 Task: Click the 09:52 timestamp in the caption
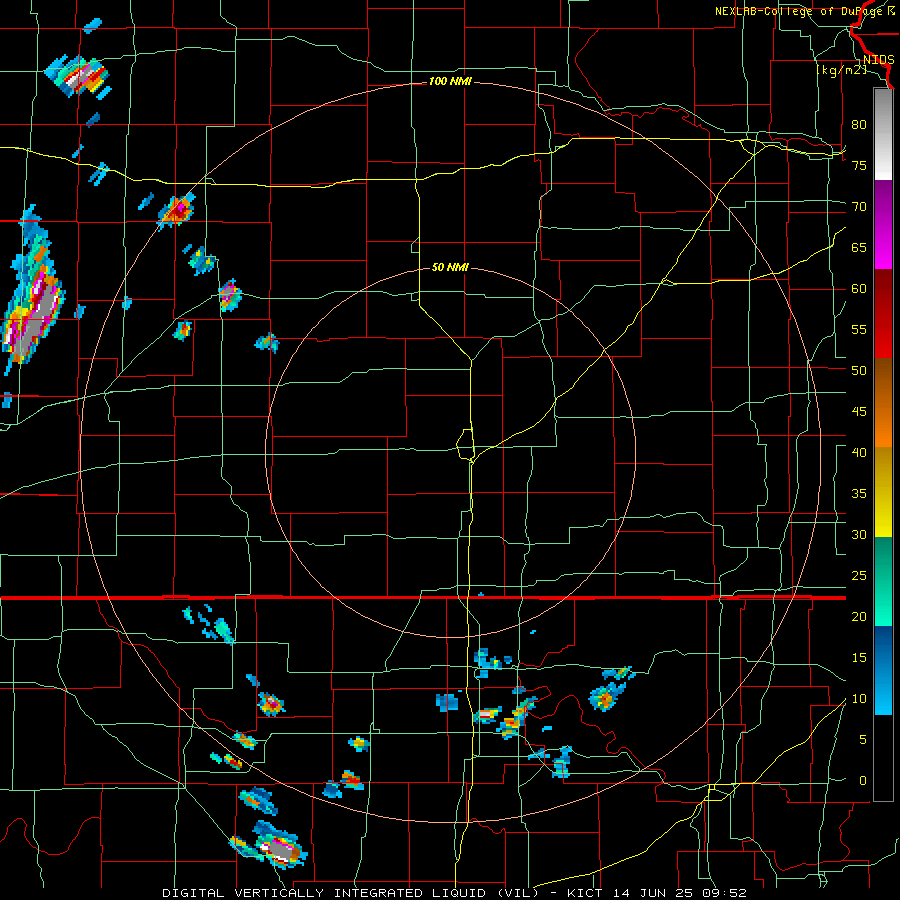(724, 893)
